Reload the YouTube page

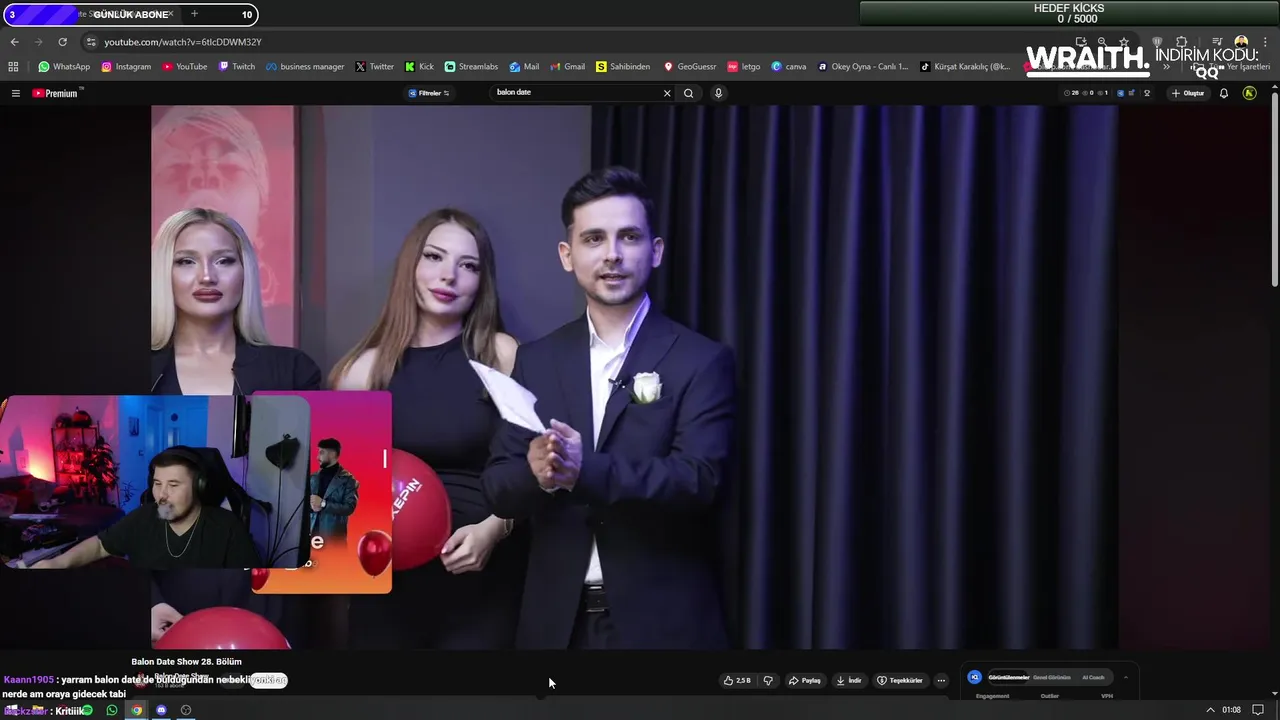pyautogui.click(x=62, y=42)
